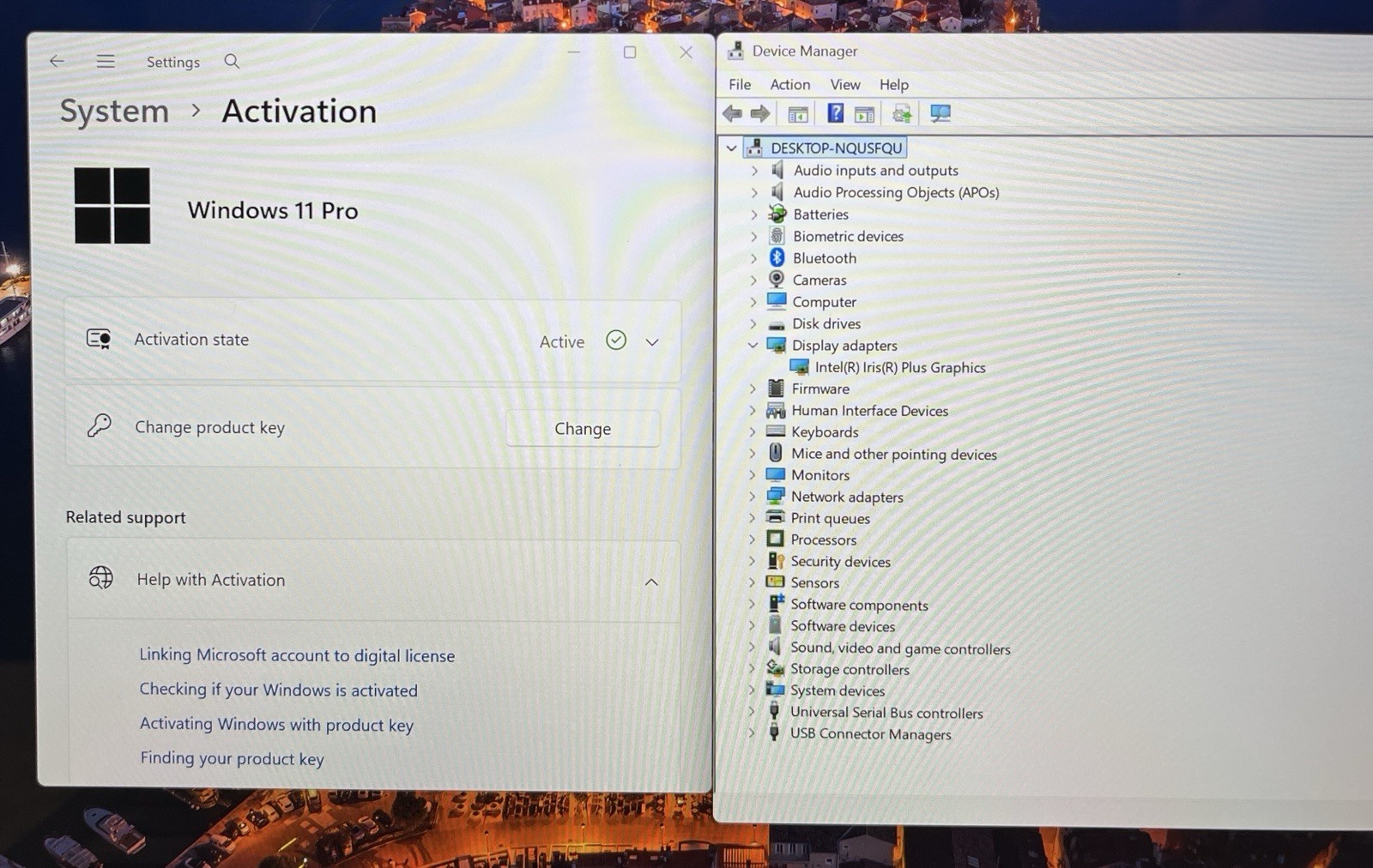Viewport: 1373px width, 868px height.
Task: Open Linking Microsoft account to digital license
Action: 297,654
